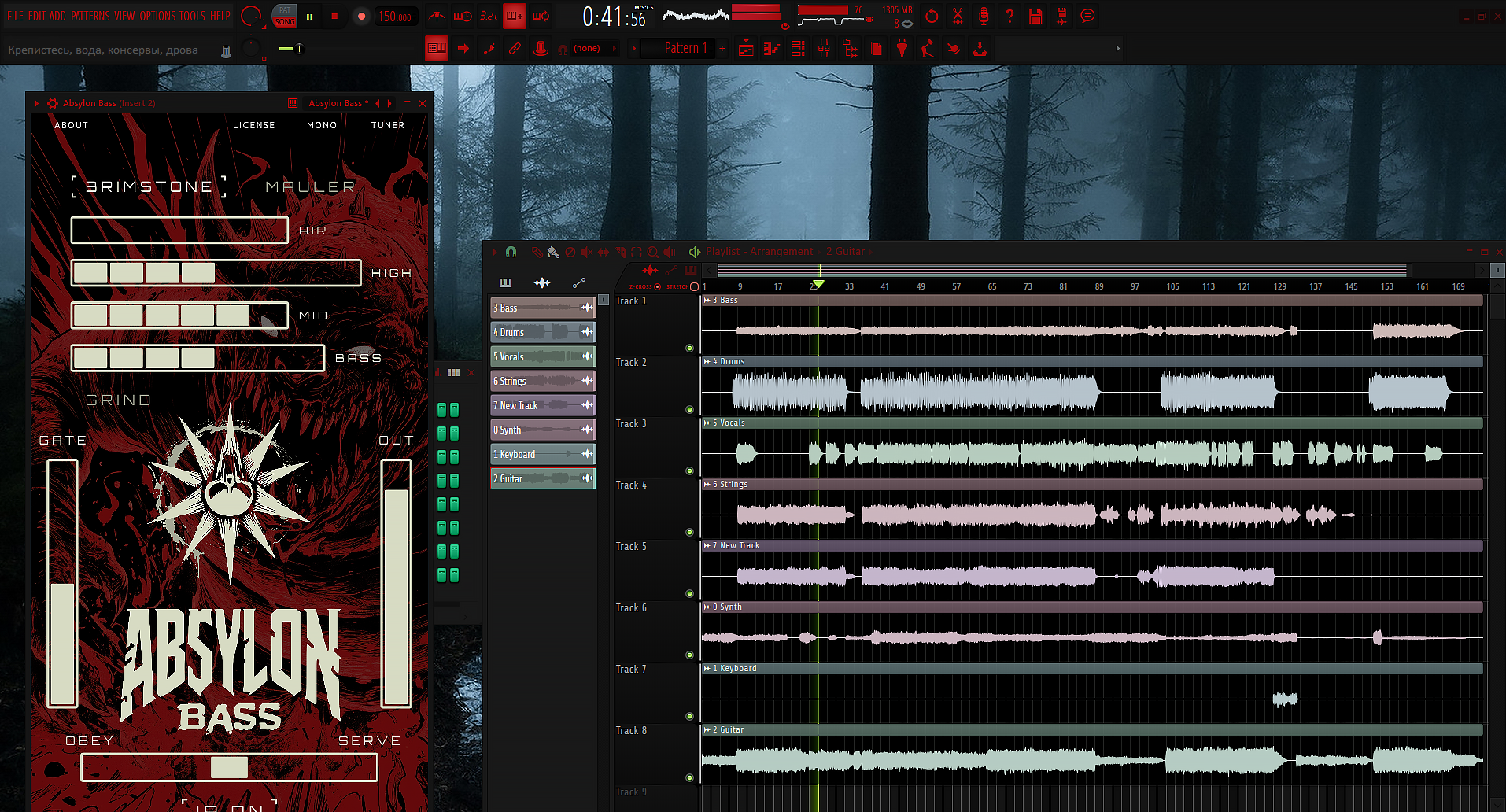Click the step editing mode 3.2 icon

click(x=489, y=16)
